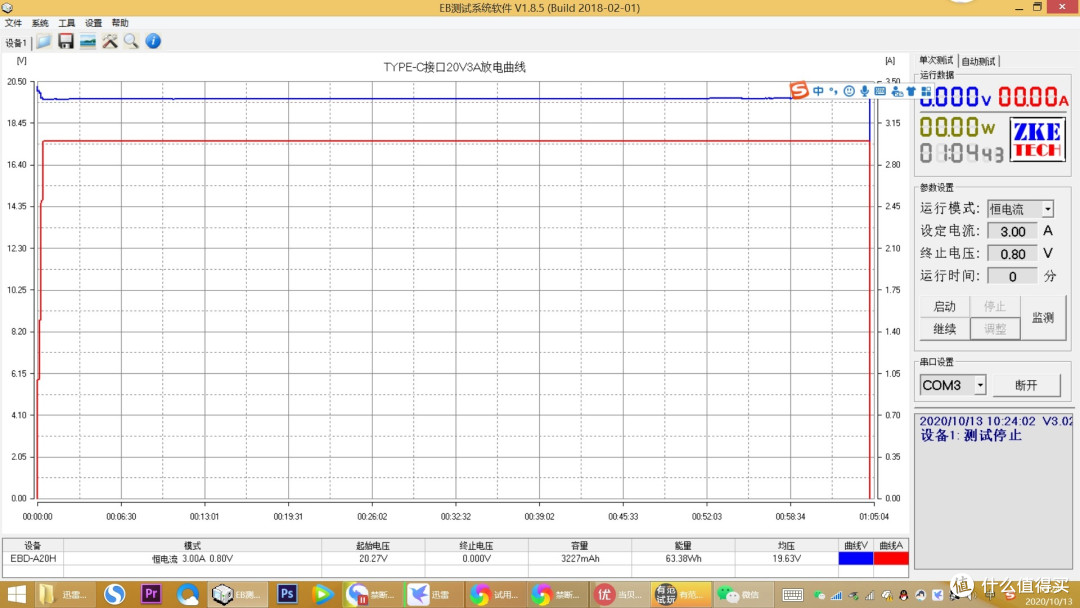Toggle the Sogou punctuation mode icon
The height and width of the screenshot is (608, 1080).
[833, 91]
